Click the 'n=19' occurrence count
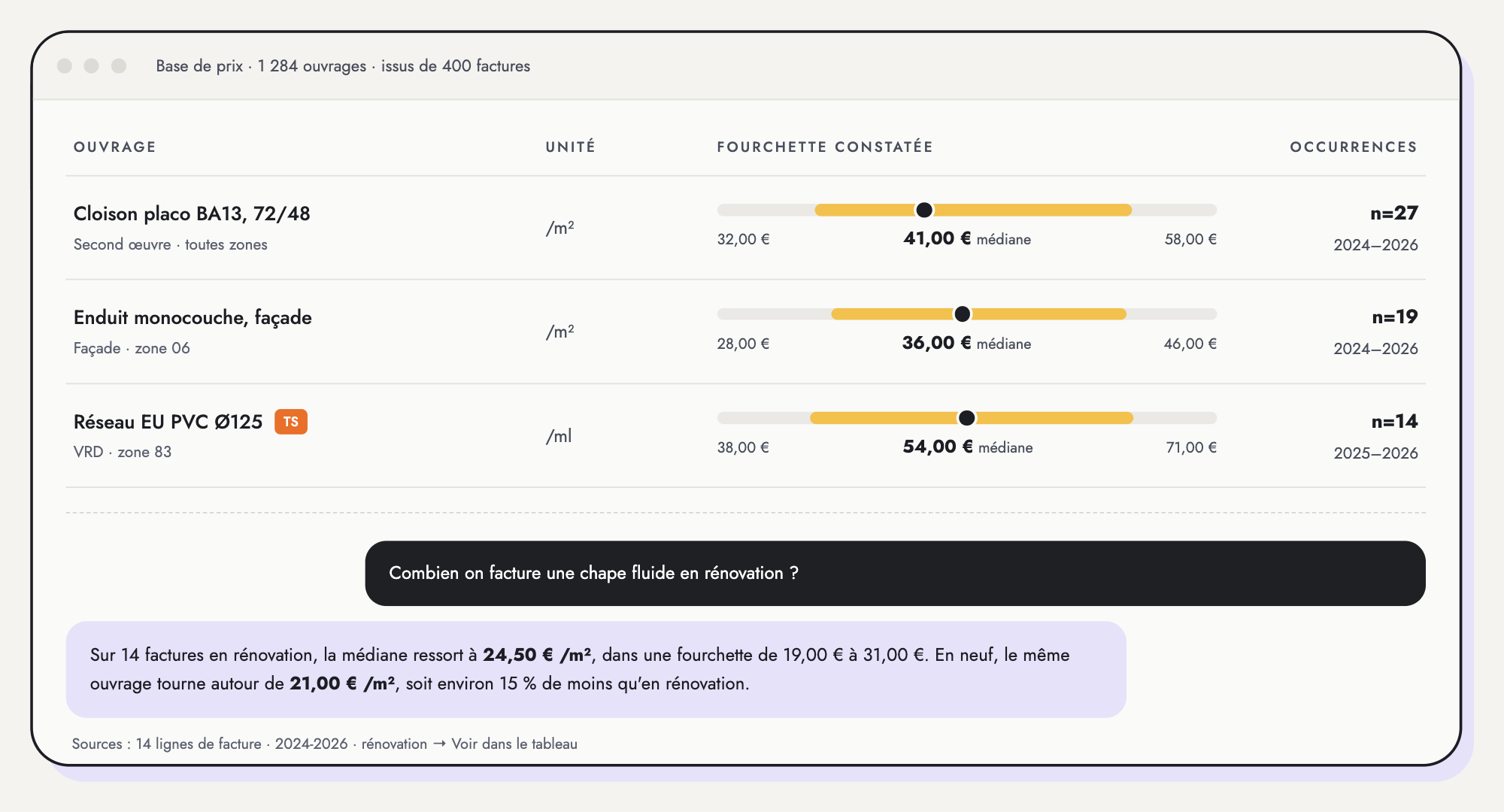The width and height of the screenshot is (1504, 812). pos(1395,317)
